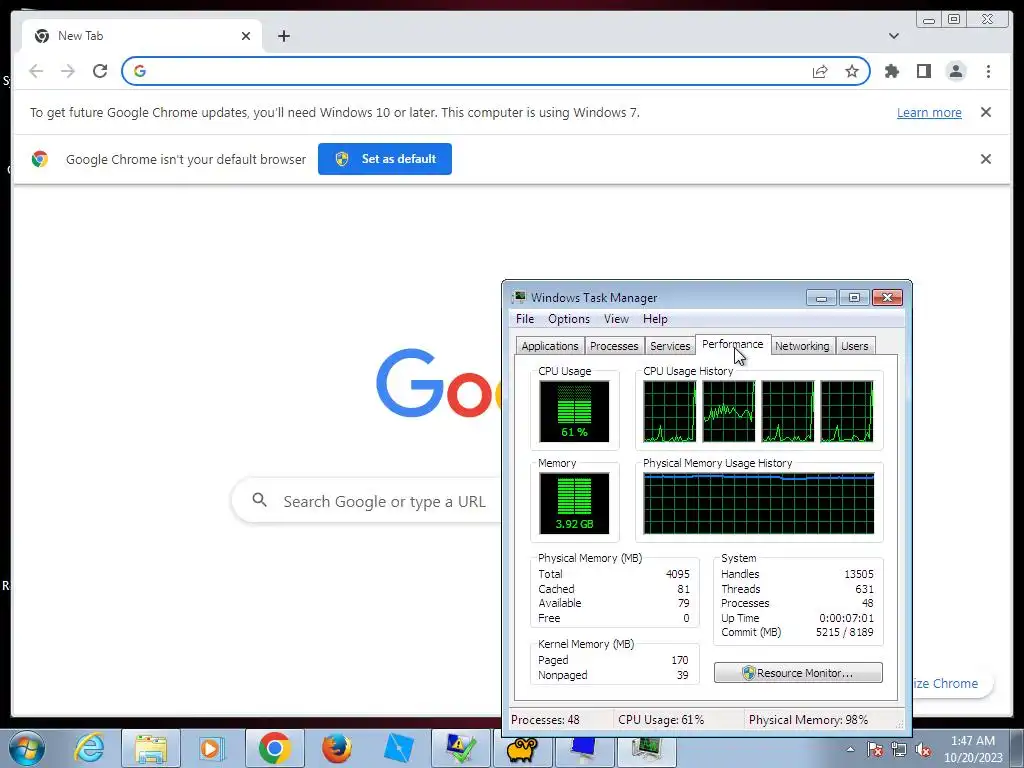Open the warning monitor checkmark taskbar app
The width and height of the screenshot is (1024, 768).
coord(460,748)
